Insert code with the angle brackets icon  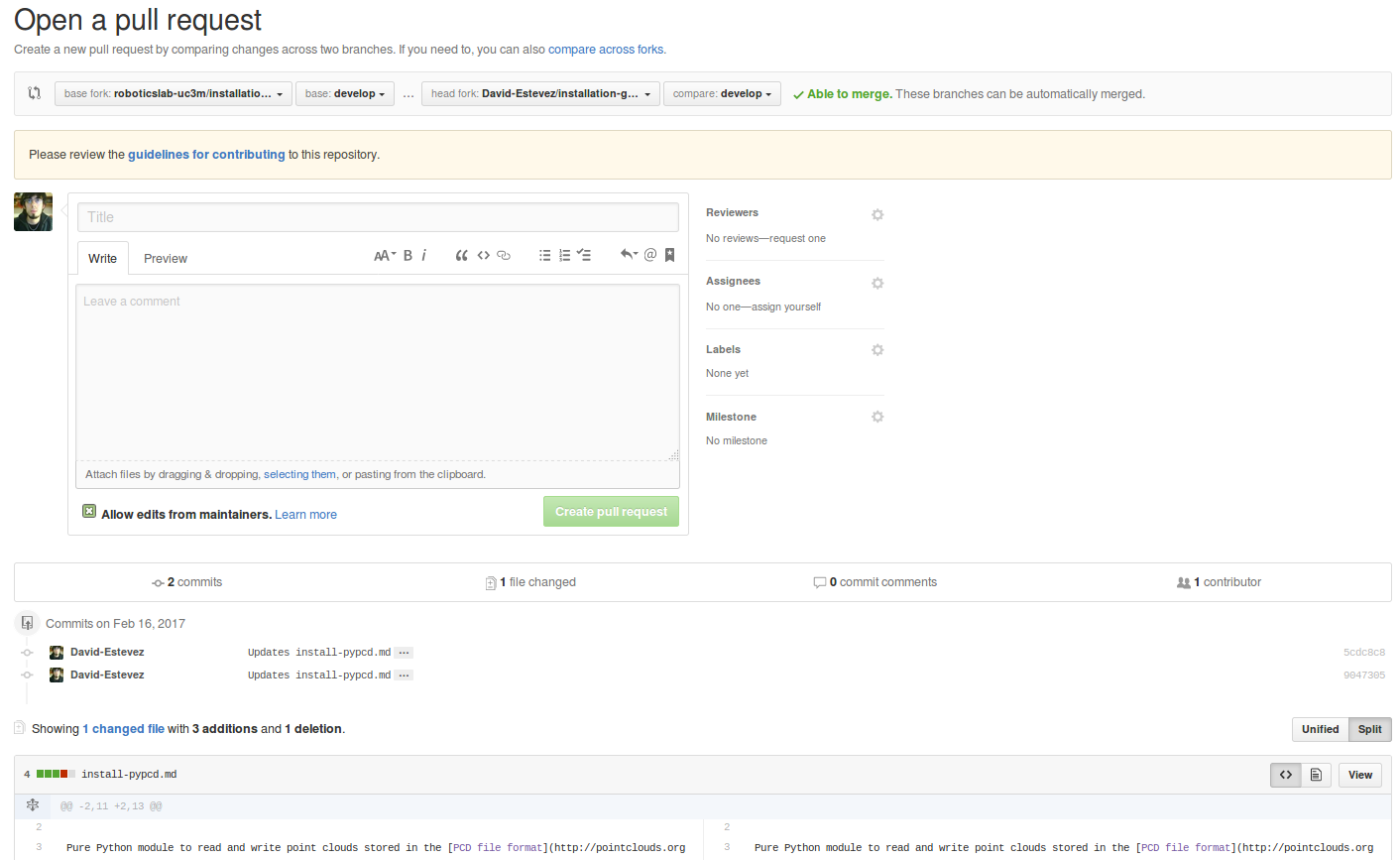coord(483,256)
